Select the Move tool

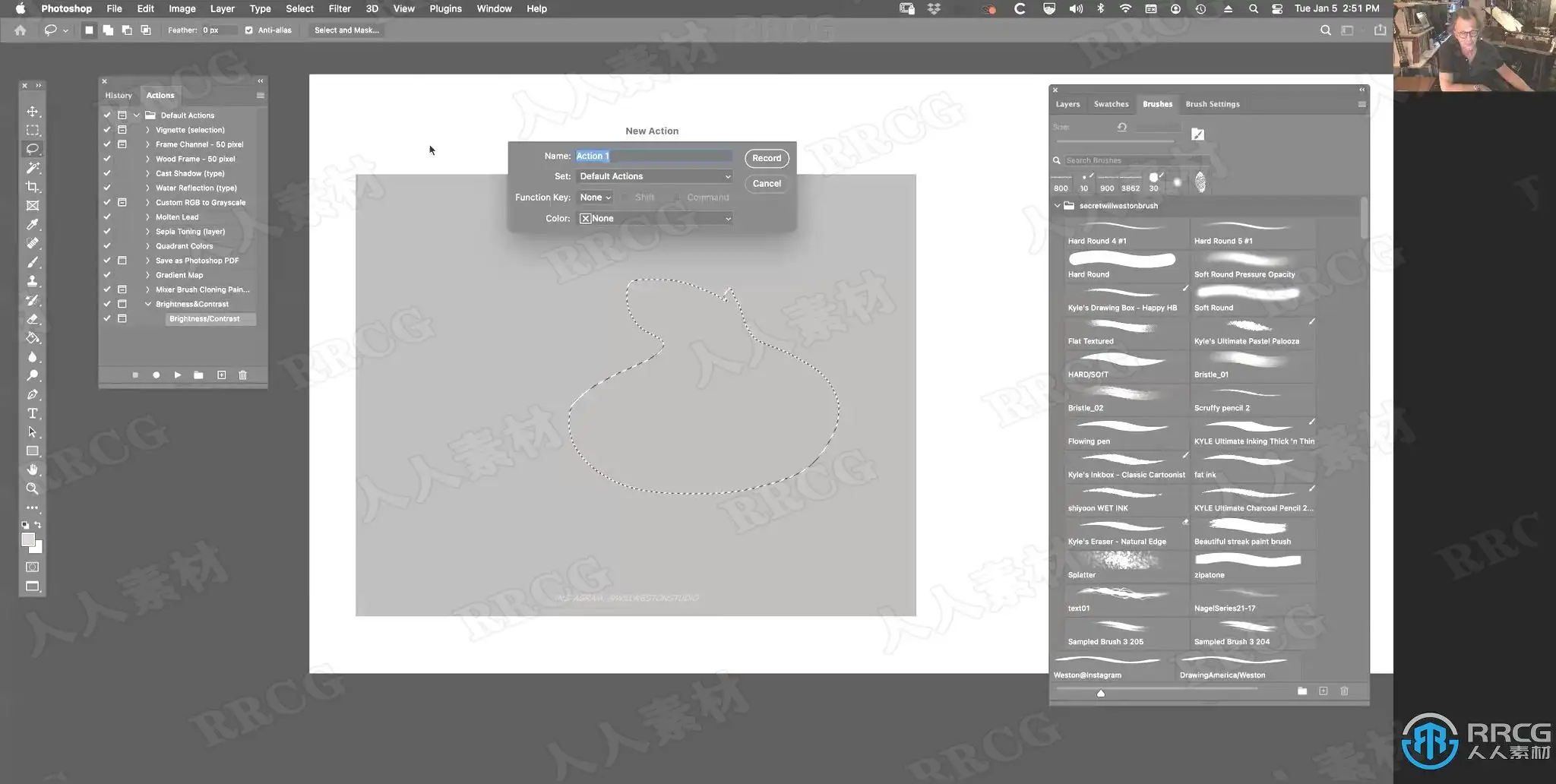[x=33, y=112]
